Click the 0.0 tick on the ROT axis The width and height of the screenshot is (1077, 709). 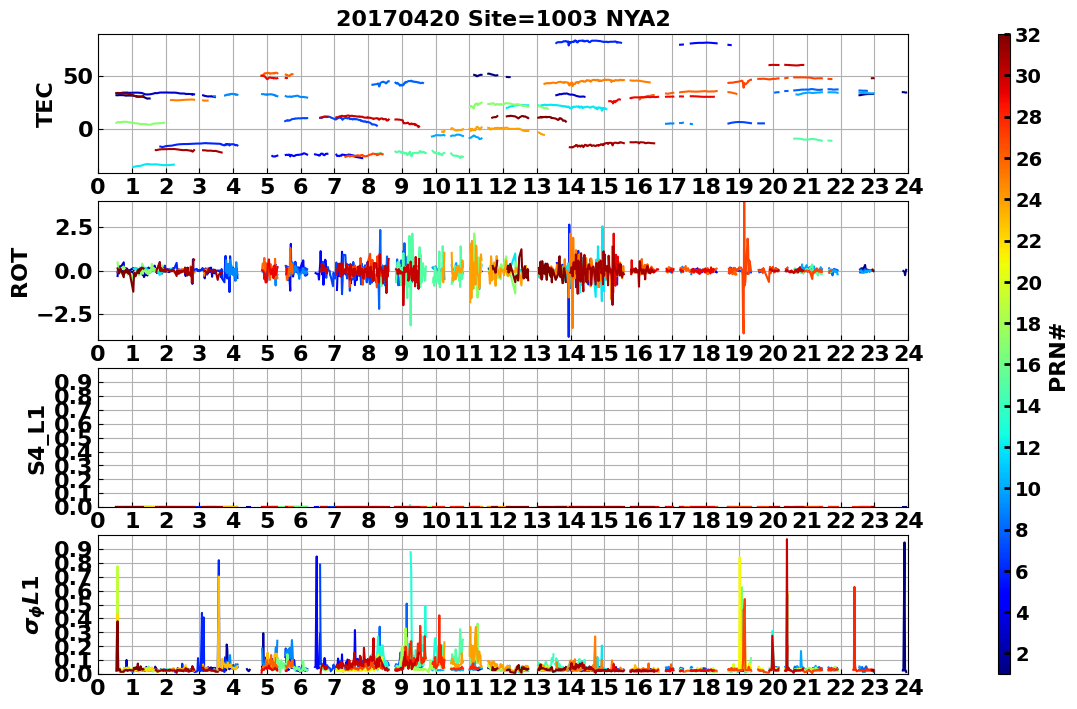[75, 271]
